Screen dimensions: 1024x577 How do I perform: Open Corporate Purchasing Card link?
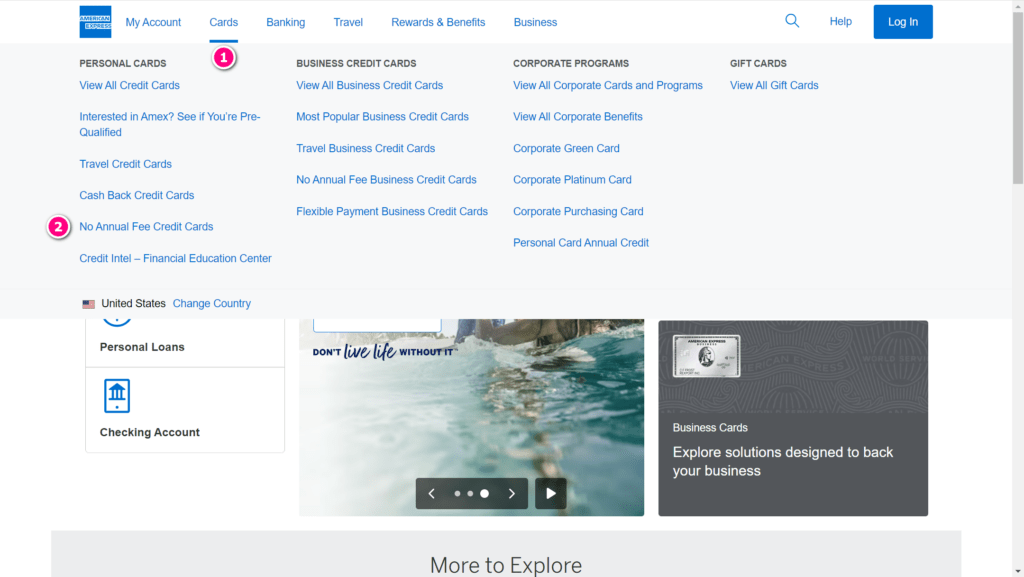coord(578,211)
